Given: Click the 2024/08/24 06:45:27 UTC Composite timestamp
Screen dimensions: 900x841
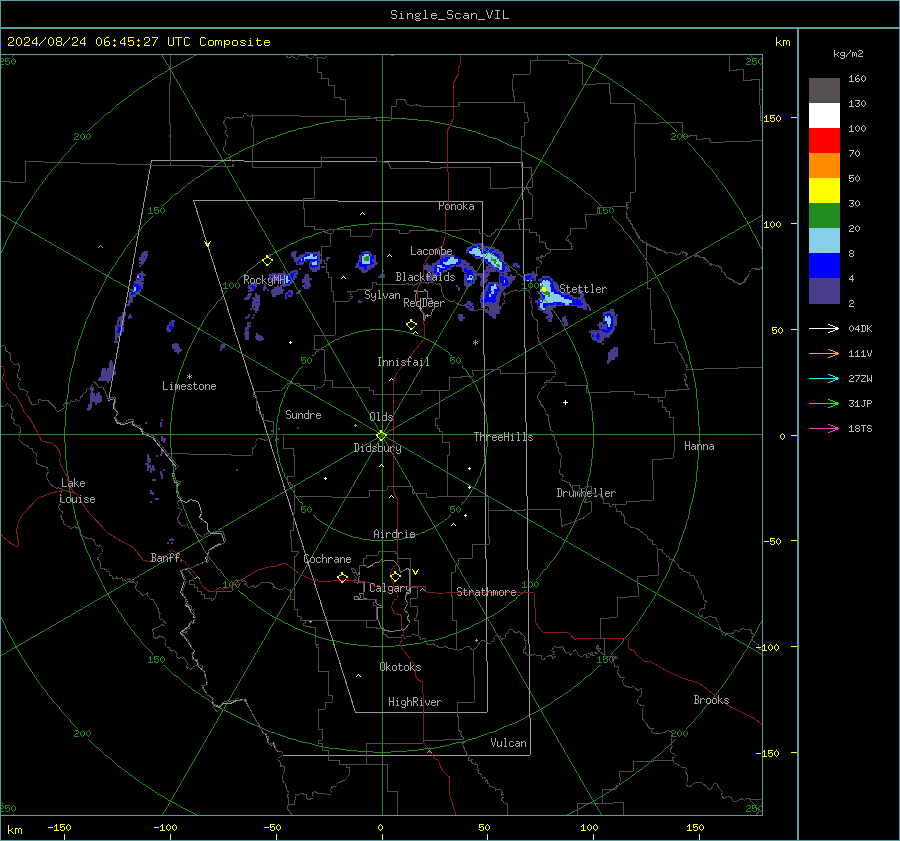Looking at the screenshot, I should [138, 42].
